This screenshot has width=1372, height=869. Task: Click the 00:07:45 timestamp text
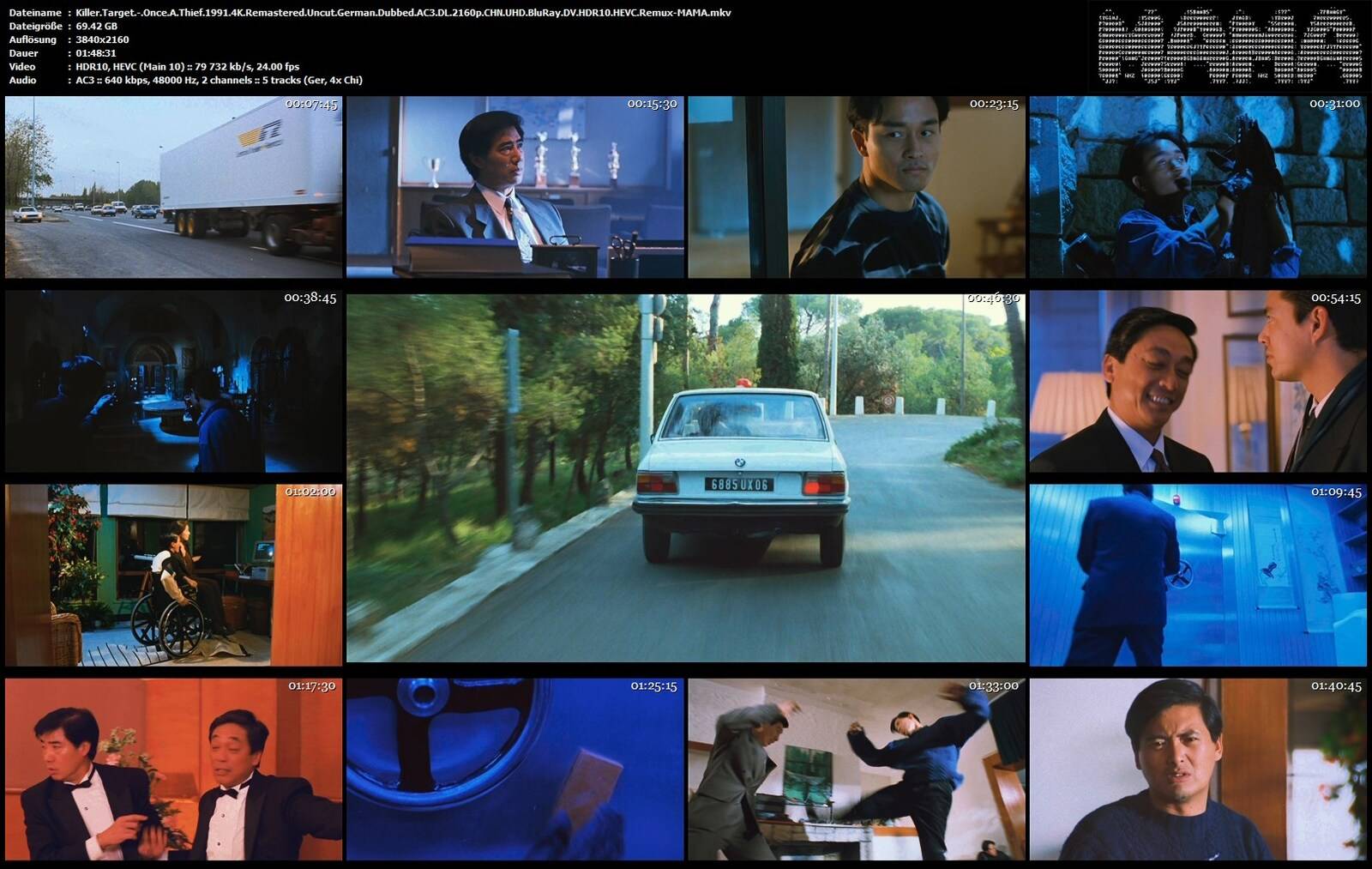[311, 104]
